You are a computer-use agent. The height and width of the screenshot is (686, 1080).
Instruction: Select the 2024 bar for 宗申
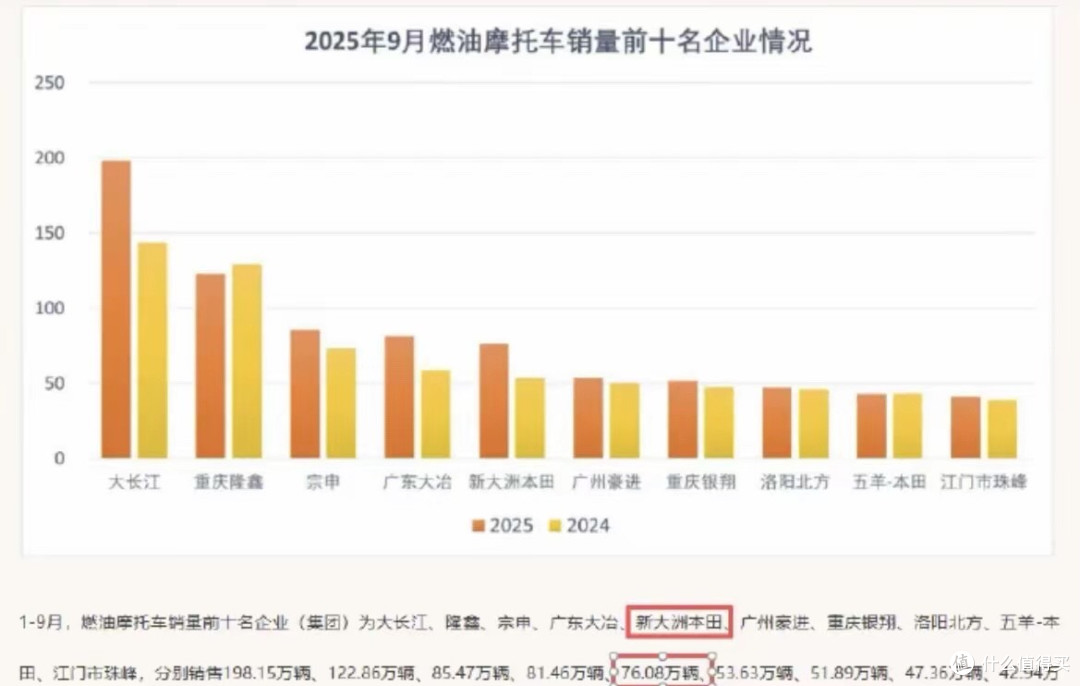[341, 403]
